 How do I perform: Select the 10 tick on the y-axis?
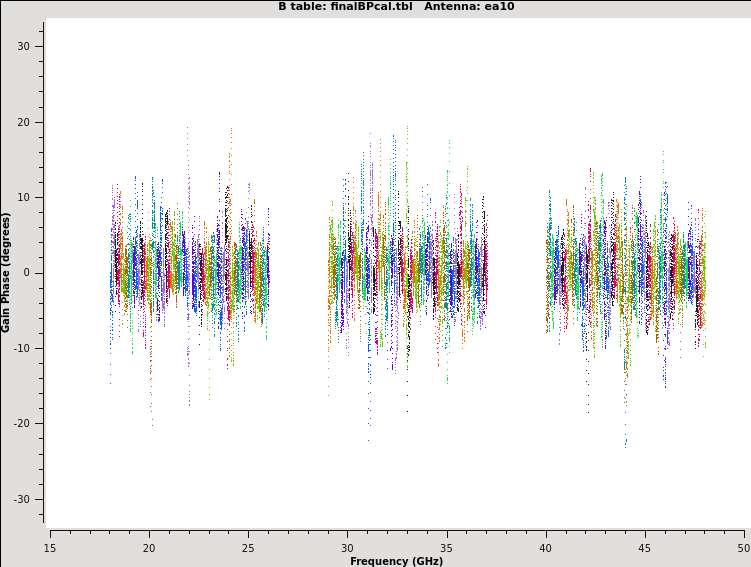pos(23,197)
